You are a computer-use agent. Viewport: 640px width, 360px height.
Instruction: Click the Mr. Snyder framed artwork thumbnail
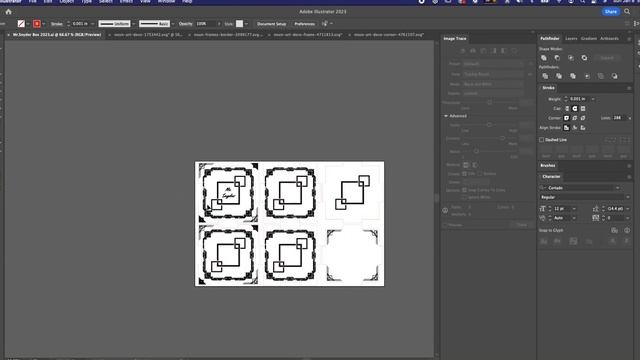[x=228, y=193]
